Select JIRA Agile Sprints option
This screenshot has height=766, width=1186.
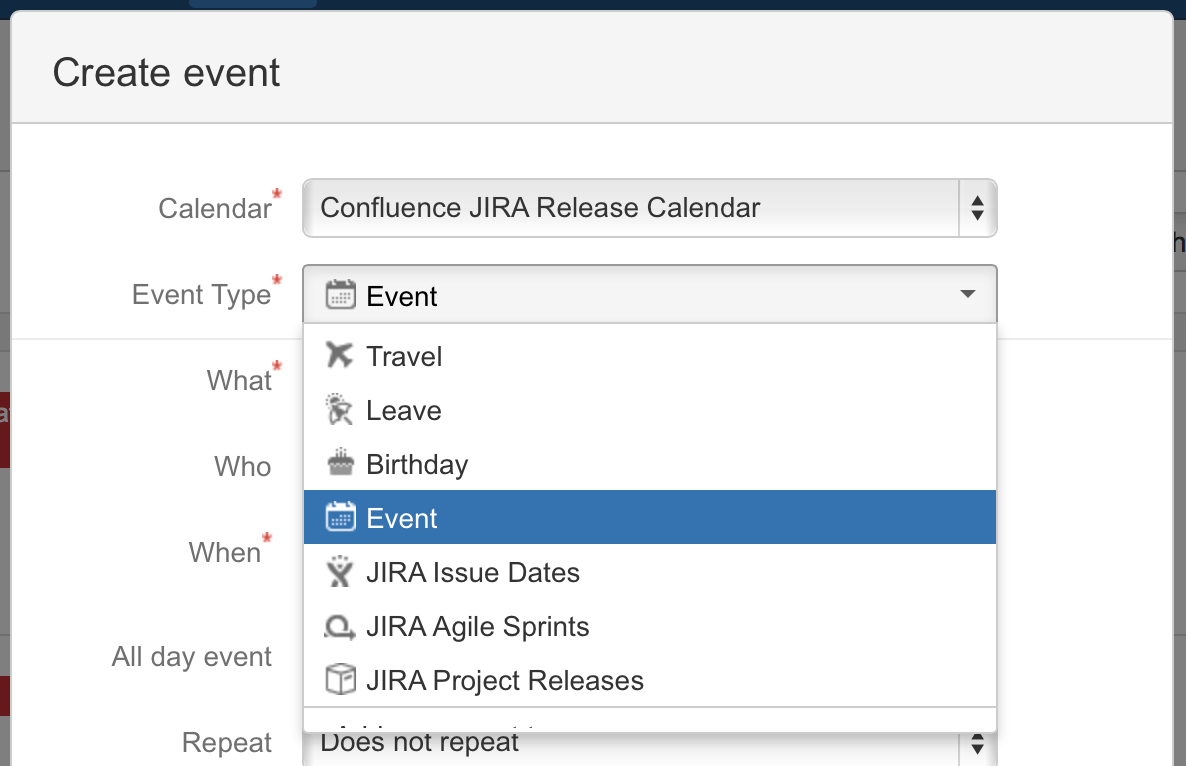click(x=650, y=626)
